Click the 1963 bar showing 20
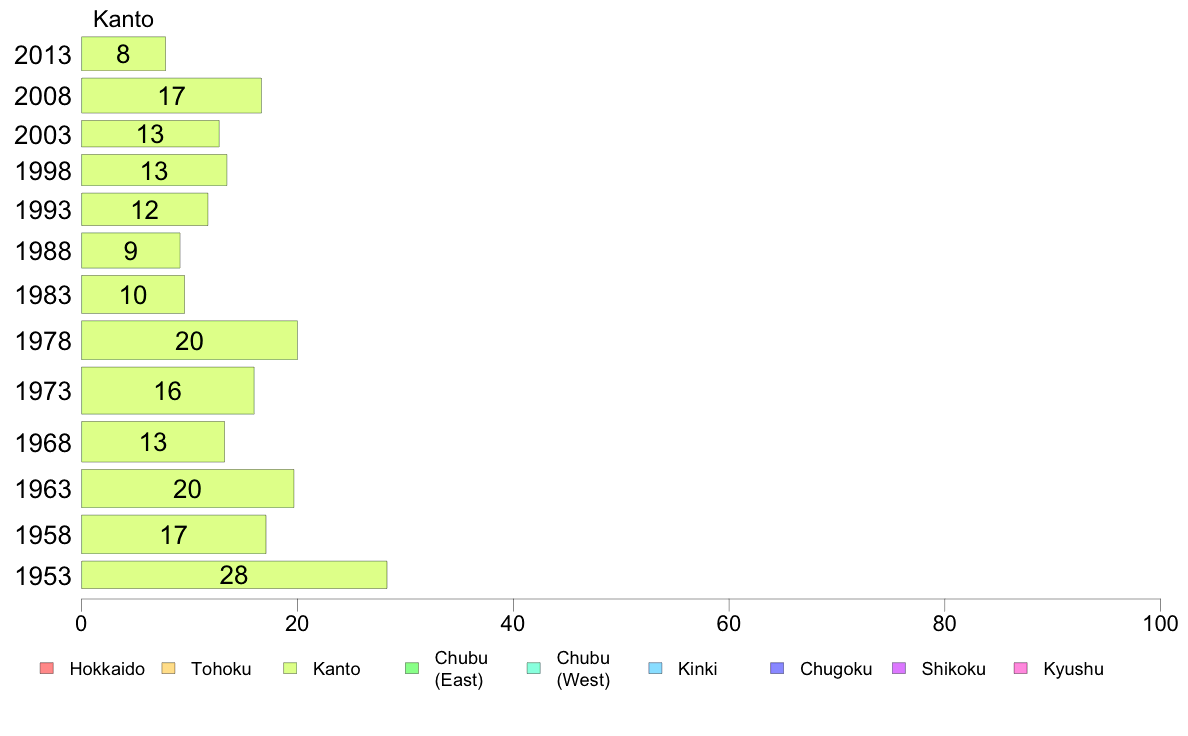1188x736 pixels. (x=187, y=488)
